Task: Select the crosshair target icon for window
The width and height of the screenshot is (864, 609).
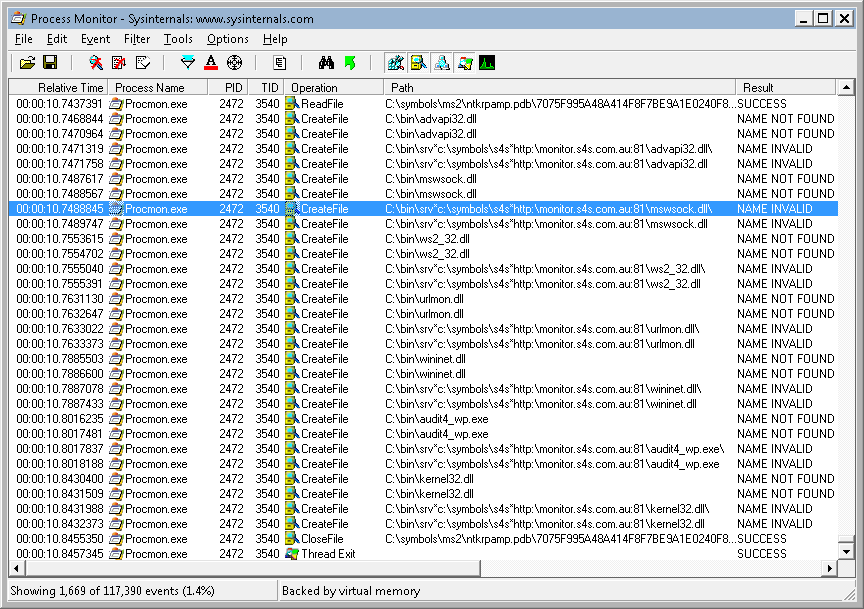Action: point(235,63)
